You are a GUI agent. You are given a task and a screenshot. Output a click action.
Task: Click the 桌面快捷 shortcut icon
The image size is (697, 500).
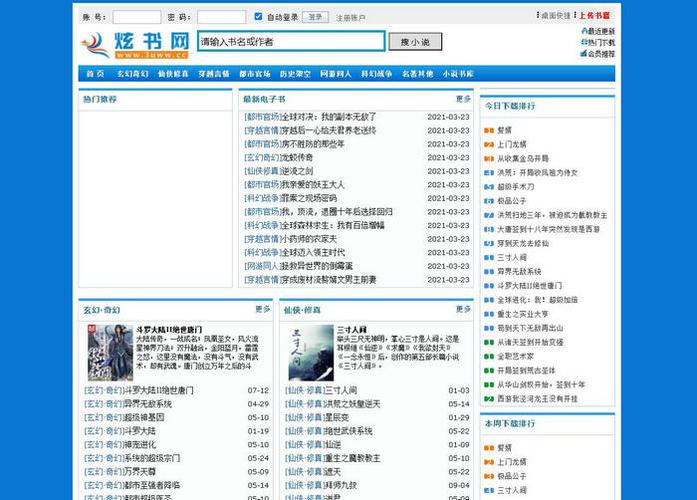tap(538, 16)
